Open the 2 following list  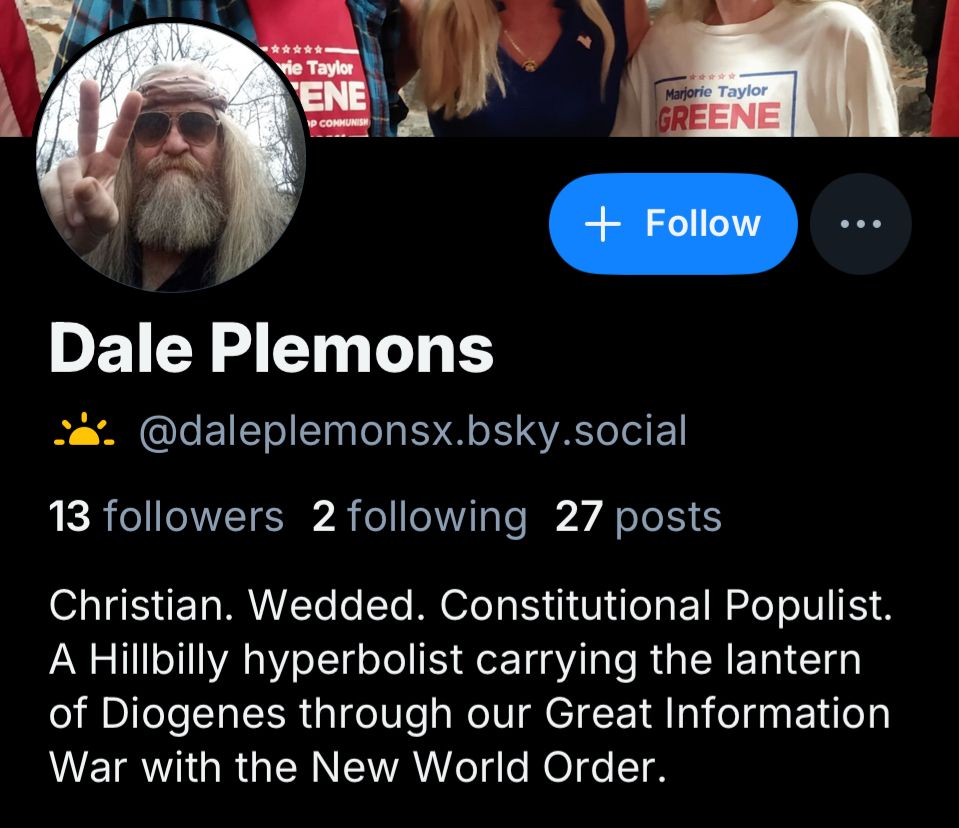(x=420, y=517)
